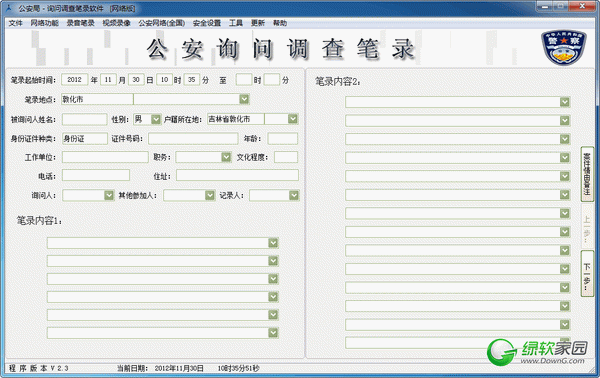Focus the 被询问人姓名 input field
Image resolution: width=600 pixels, height=378 pixels.
tap(85, 119)
